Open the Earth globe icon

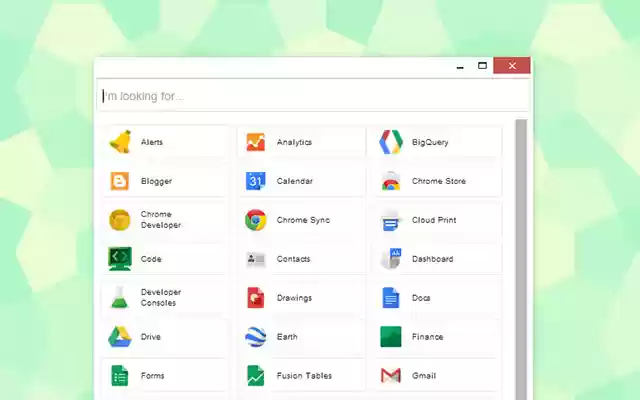pos(256,337)
